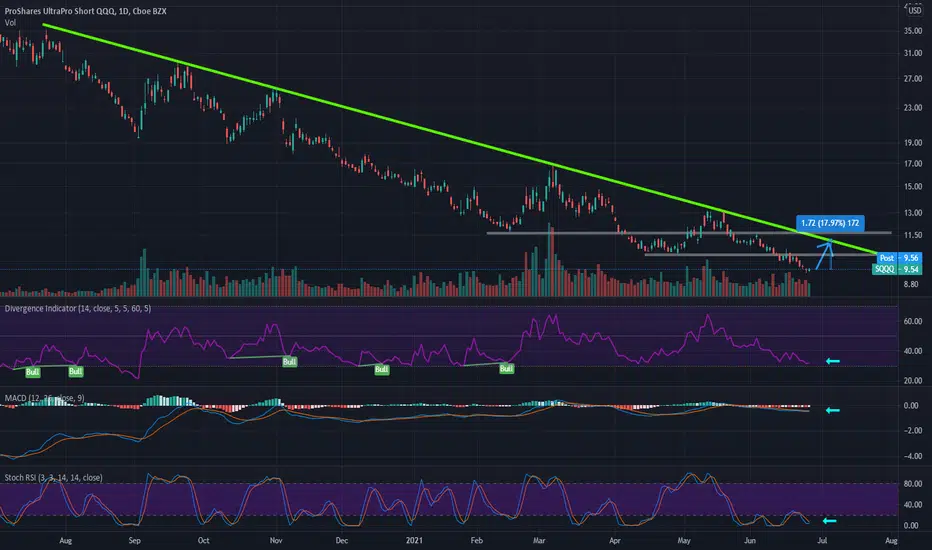Click the 2021 year marker on time axis
The width and height of the screenshot is (932, 550).
tap(414, 540)
